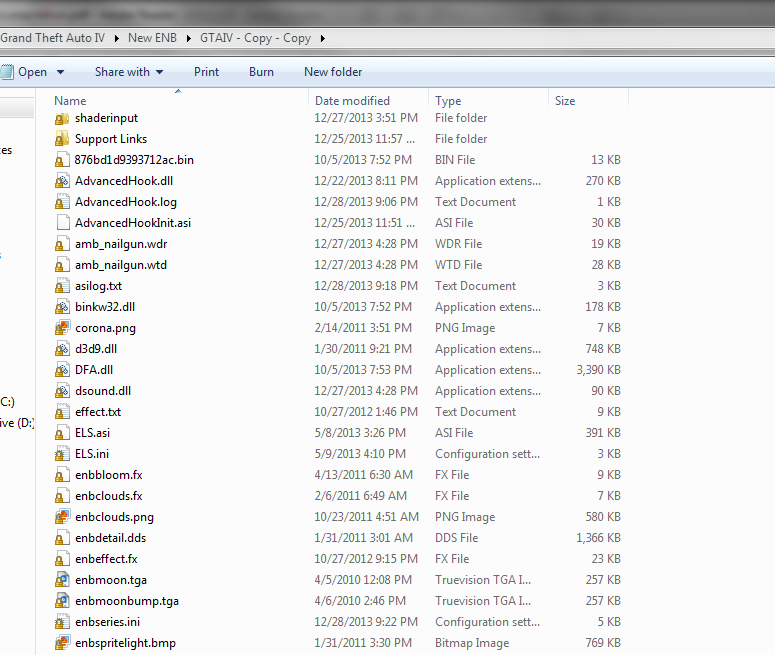The image size is (775, 655).
Task: Expand breadcrumb arrow after Grand Theft Auto IV
Action: [117, 39]
